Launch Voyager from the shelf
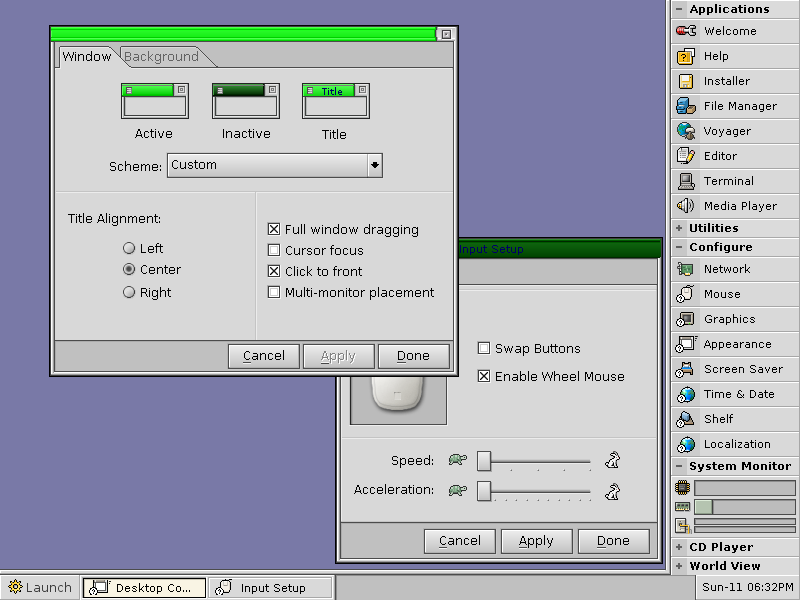The height and width of the screenshot is (600, 800). [686, 131]
